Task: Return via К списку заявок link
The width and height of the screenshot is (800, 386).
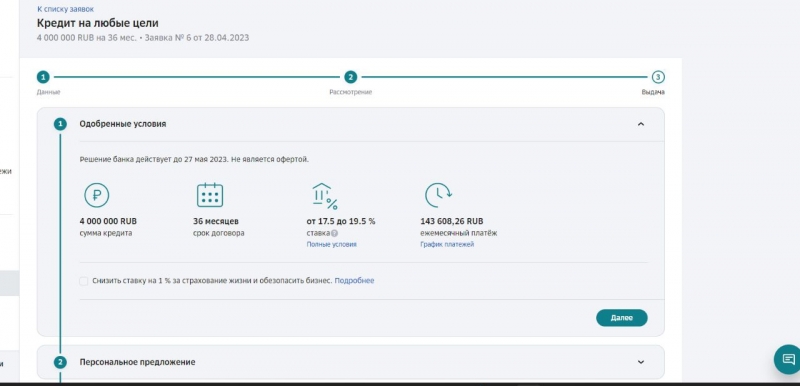Action: [65, 9]
